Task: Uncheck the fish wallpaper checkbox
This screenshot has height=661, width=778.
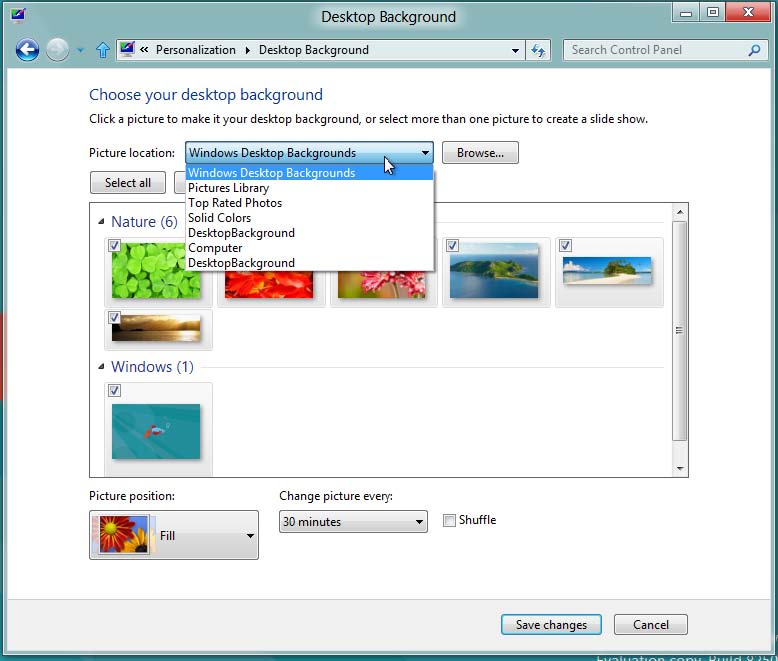Action: tap(114, 391)
